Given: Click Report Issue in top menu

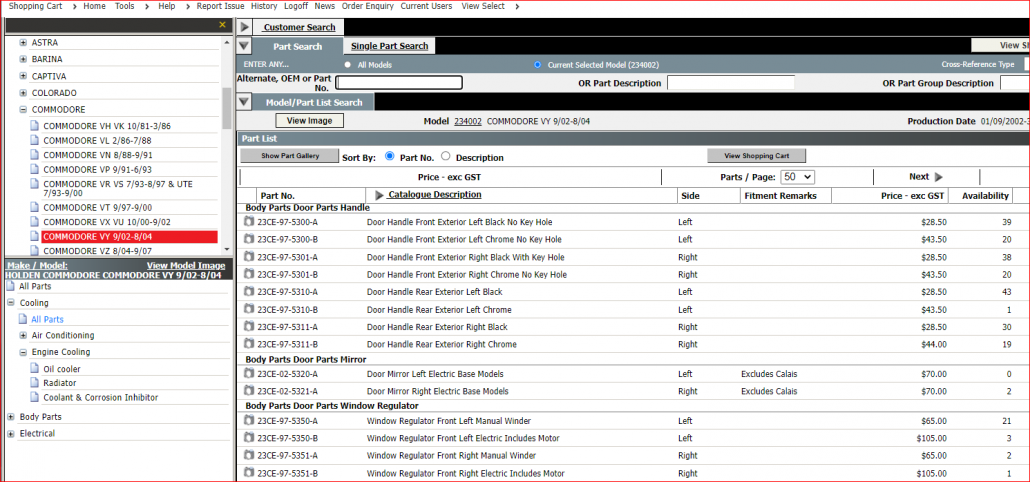Looking at the screenshot, I should (221, 6).
